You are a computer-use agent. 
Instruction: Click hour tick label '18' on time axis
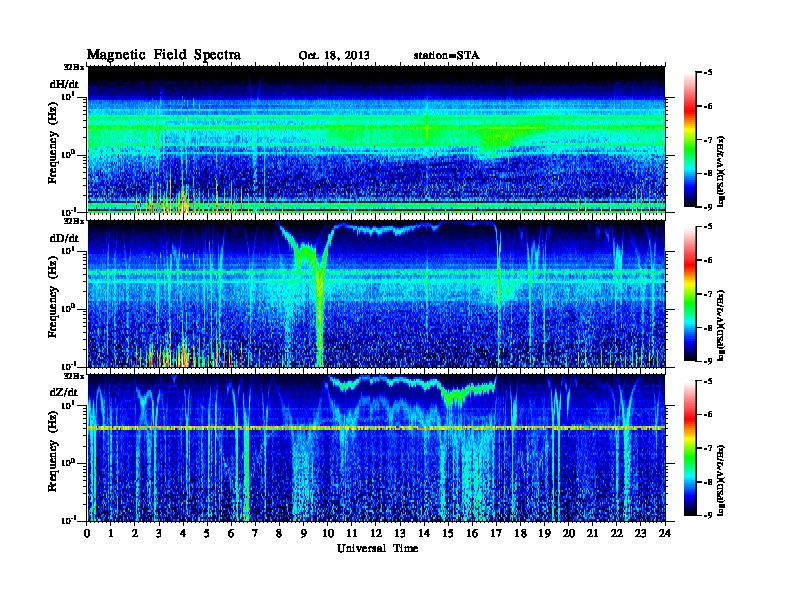coord(520,533)
